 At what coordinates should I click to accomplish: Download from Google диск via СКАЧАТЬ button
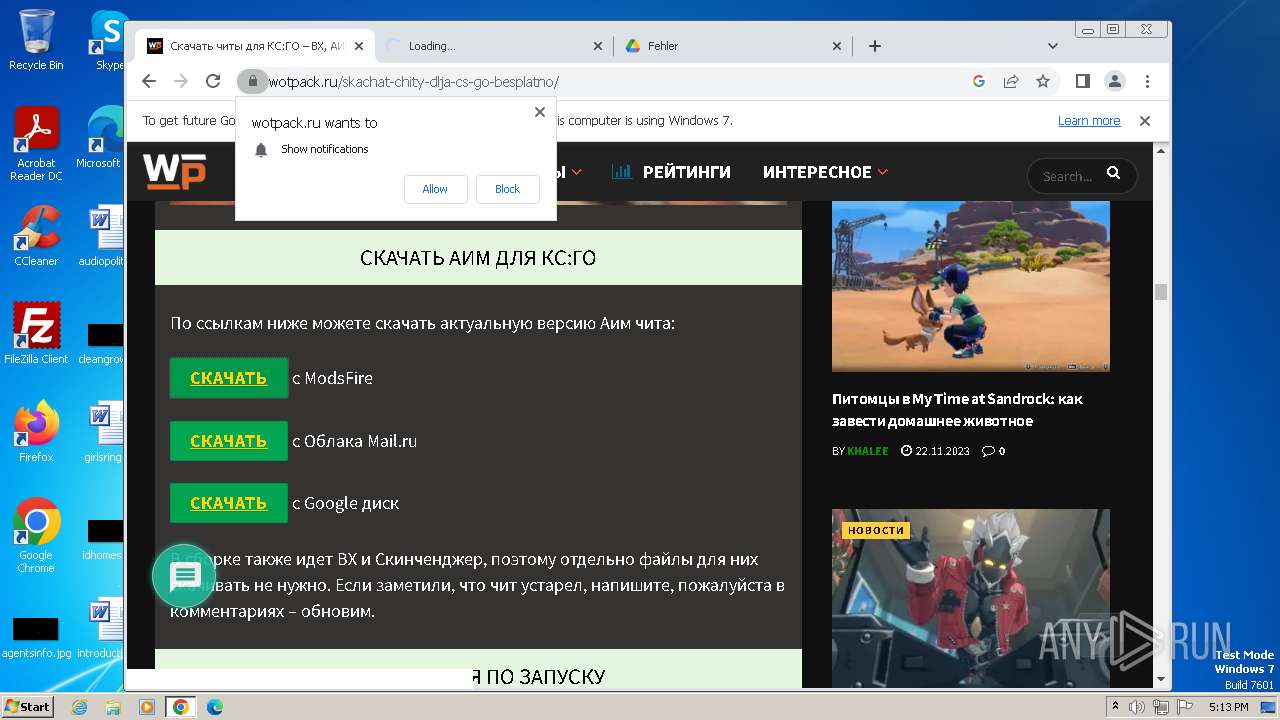point(229,503)
